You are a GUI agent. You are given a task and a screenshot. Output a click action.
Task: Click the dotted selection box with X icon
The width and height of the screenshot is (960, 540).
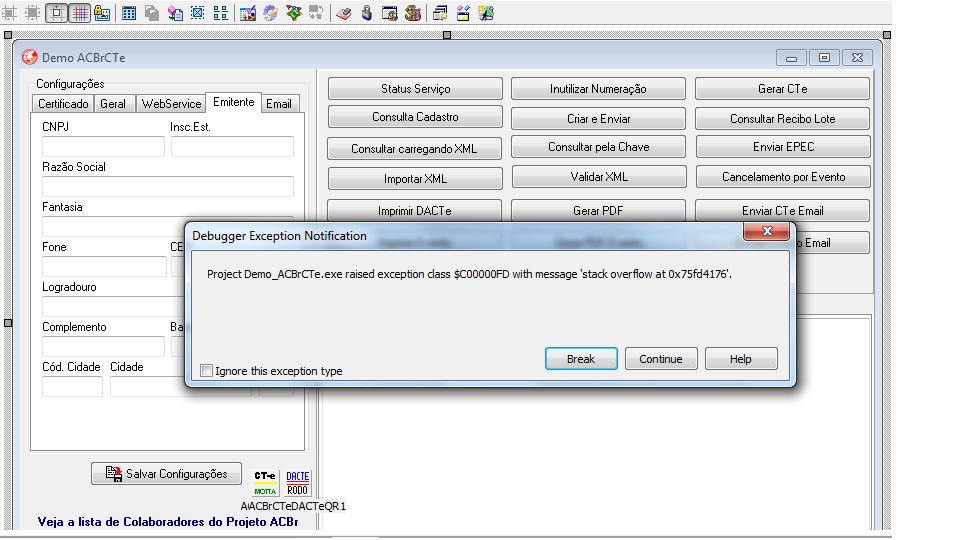(x=198, y=13)
